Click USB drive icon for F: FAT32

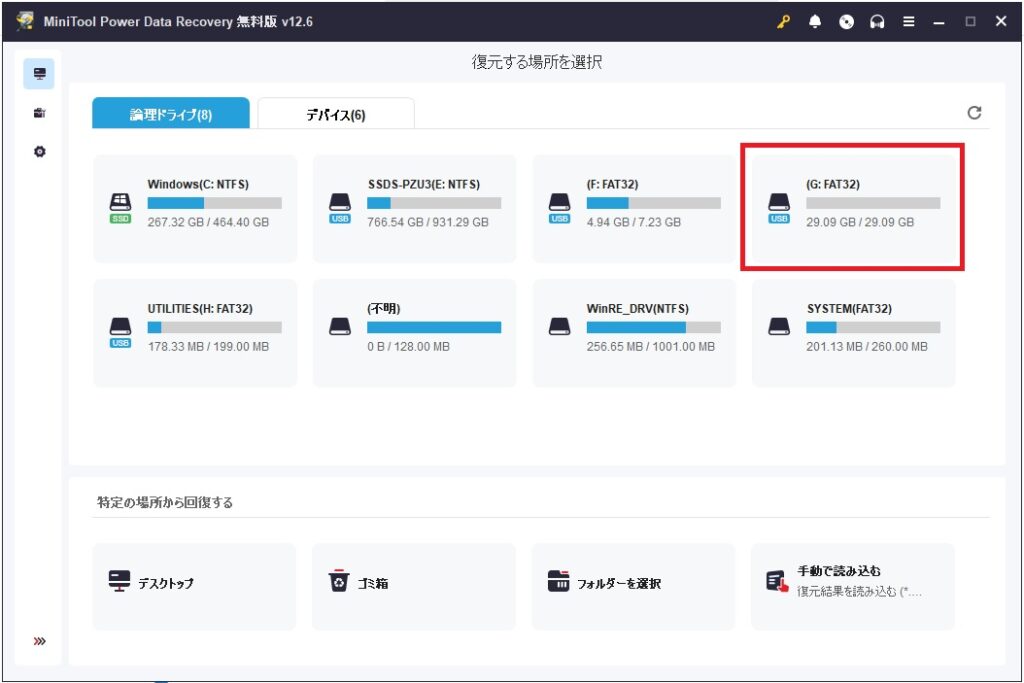click(559, 208)
